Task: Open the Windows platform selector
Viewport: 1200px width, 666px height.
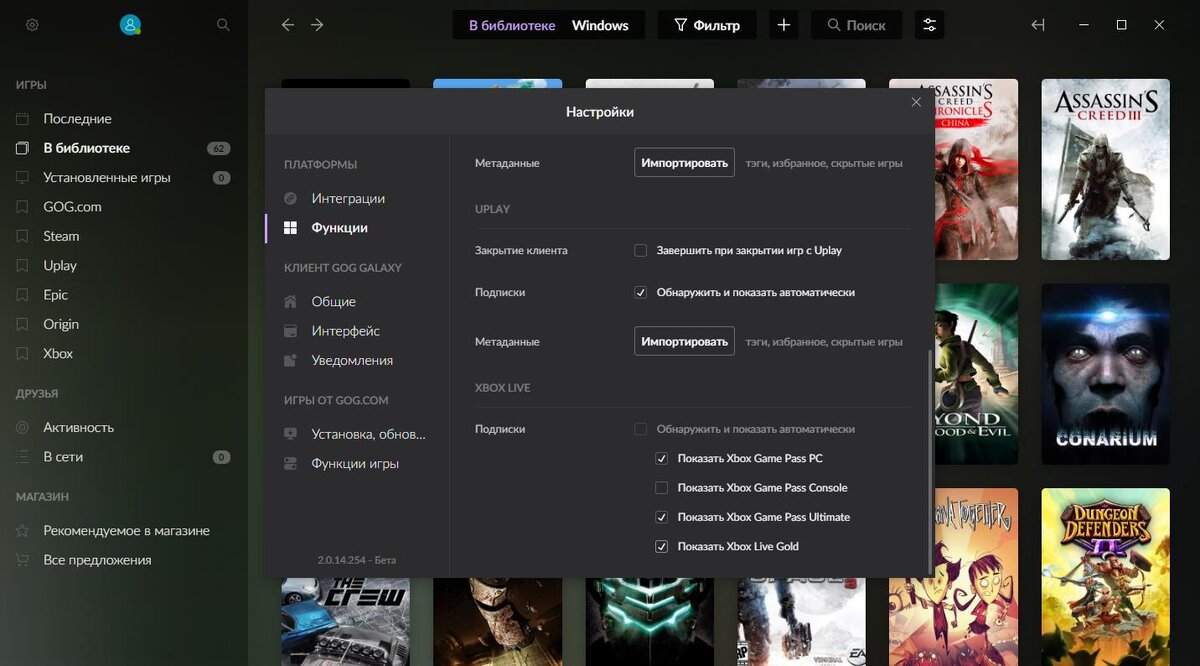Action: 600,25
